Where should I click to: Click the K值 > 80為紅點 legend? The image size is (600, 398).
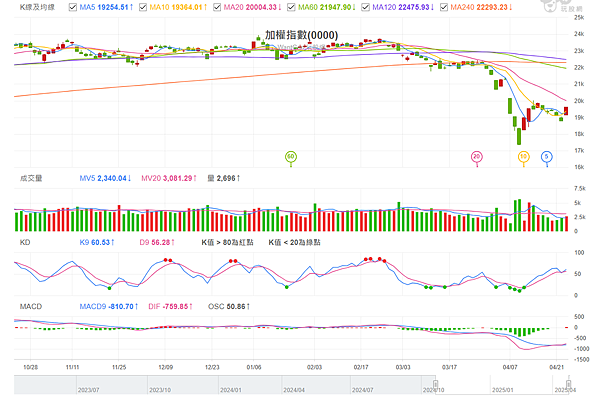coord(227,243)
